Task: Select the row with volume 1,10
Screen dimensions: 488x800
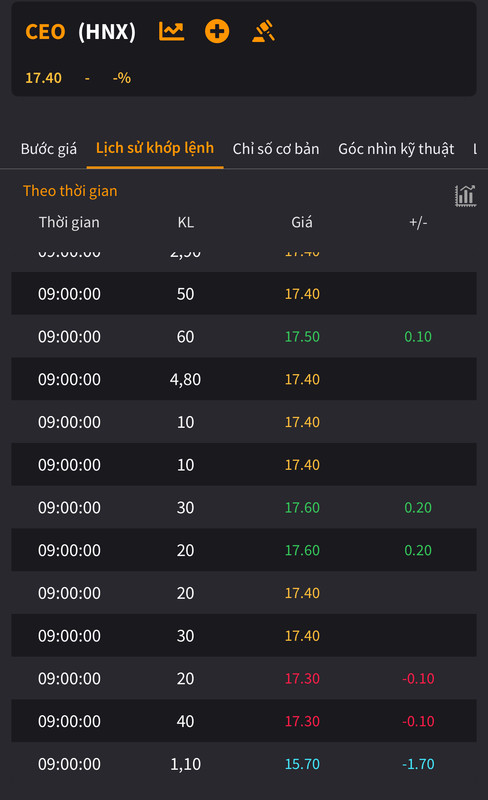Action: tap(244, 764)
